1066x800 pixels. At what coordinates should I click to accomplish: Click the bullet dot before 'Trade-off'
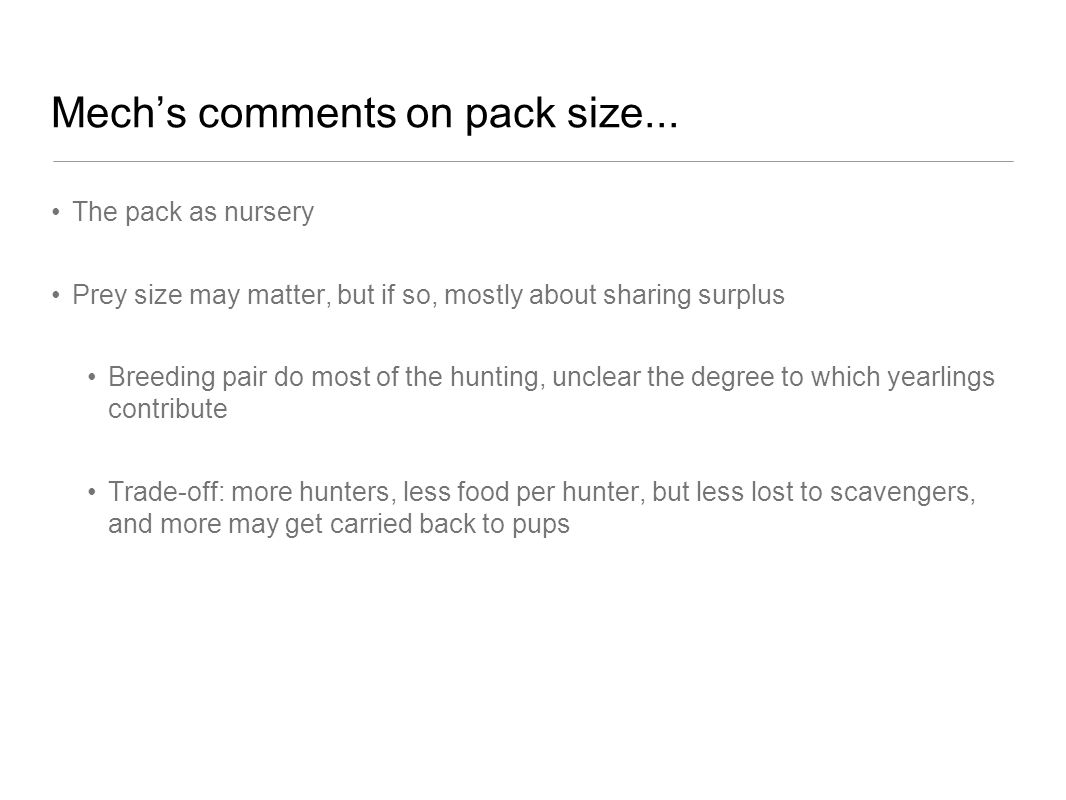(92, 493)
